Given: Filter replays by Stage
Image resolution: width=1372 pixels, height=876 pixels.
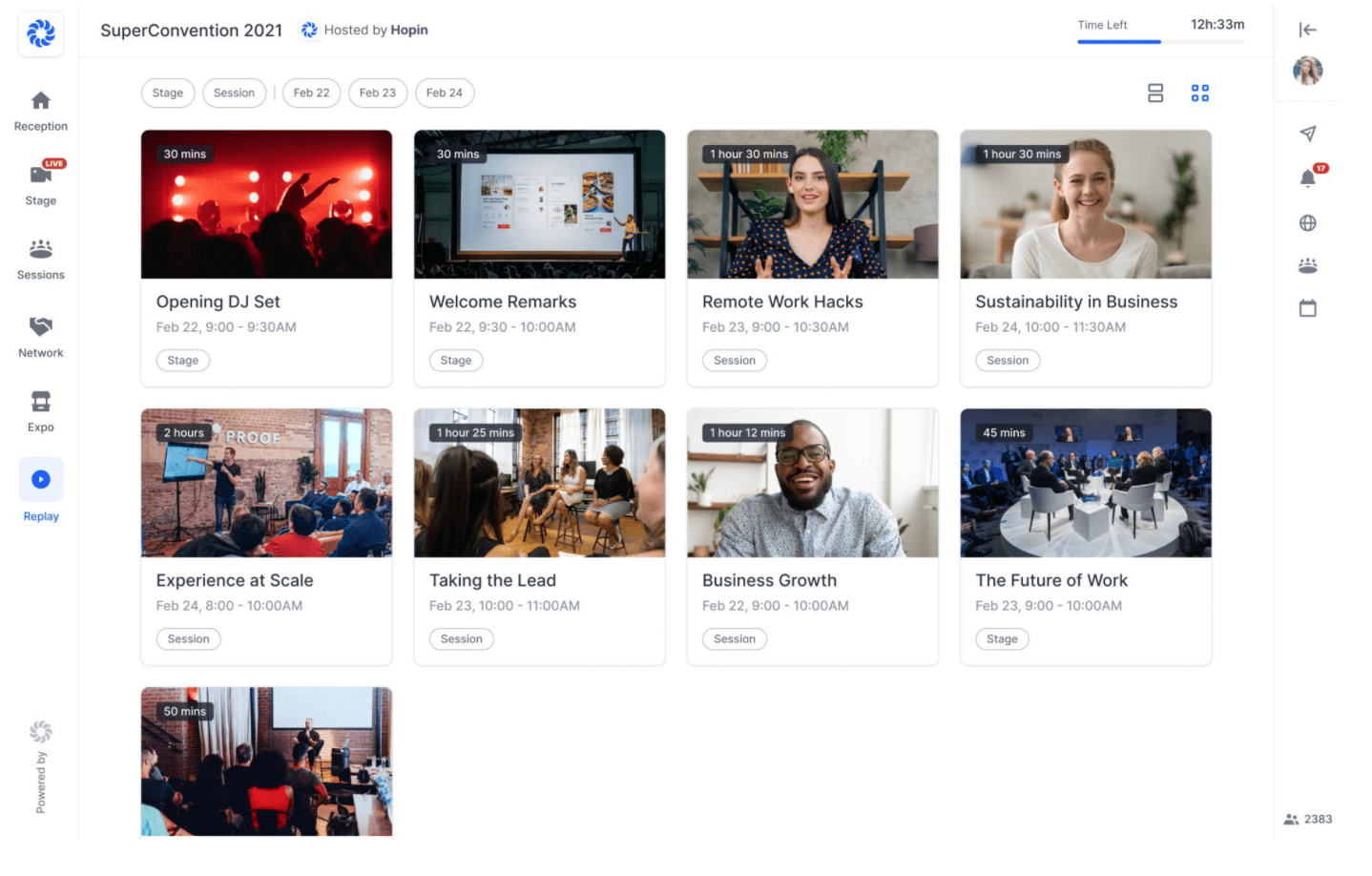Looking at the screenshot, I should pos(168,93).
